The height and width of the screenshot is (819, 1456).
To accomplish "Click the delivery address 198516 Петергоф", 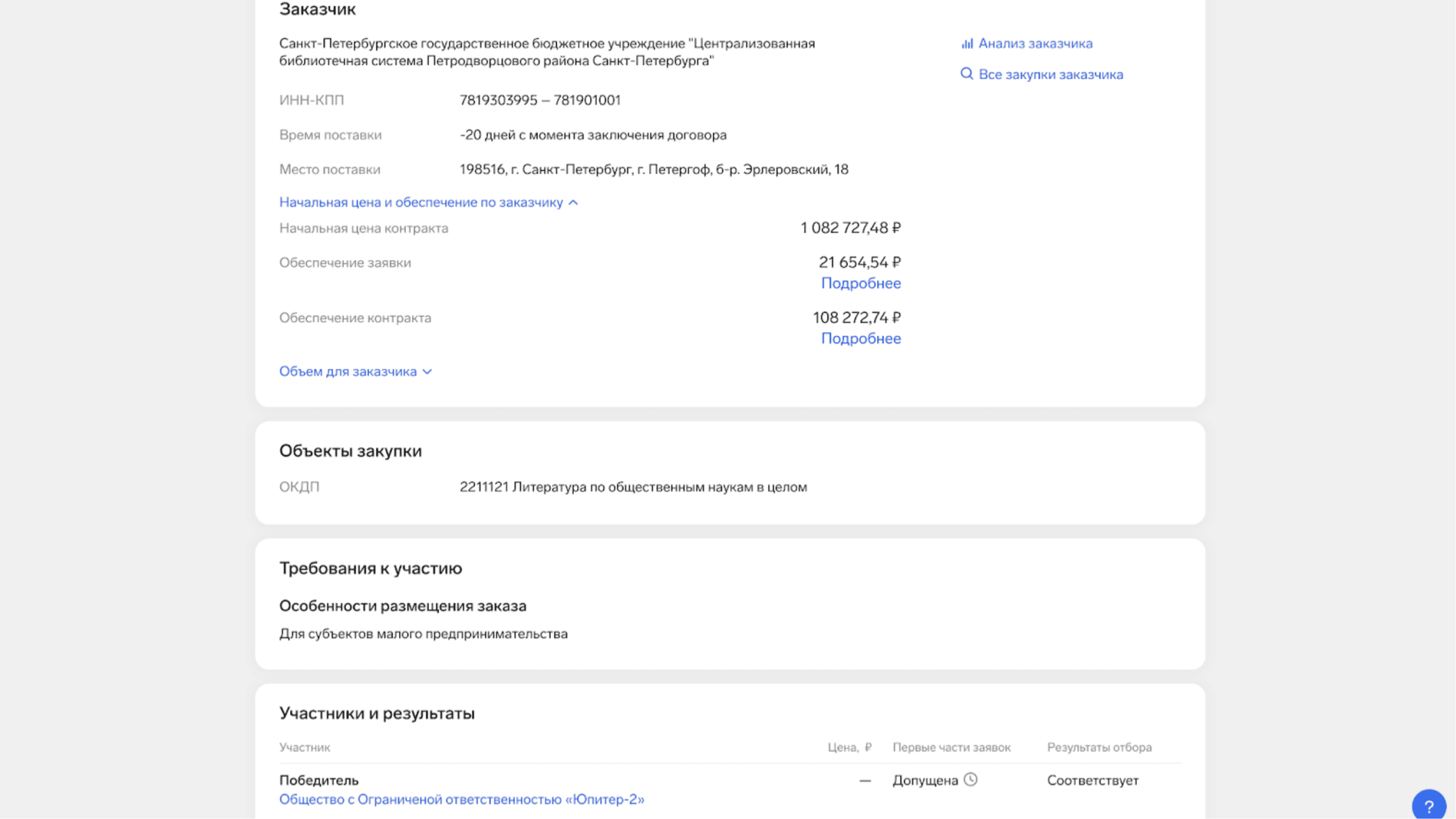I will coord(654,170).
